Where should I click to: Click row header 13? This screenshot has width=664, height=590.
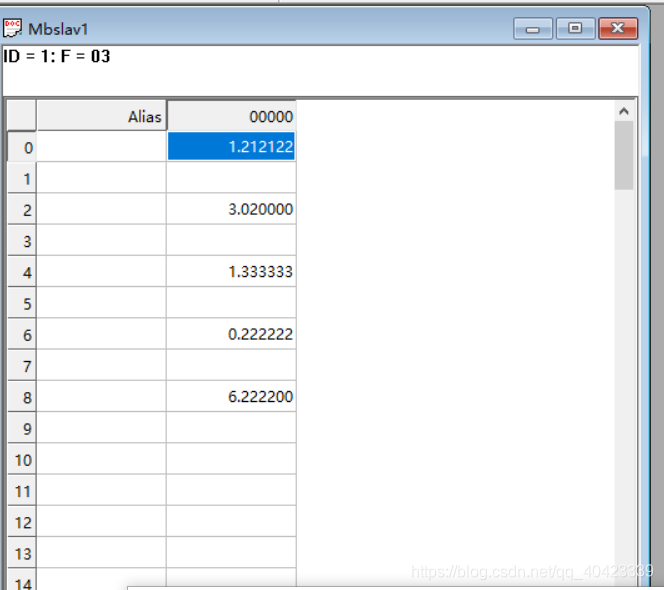pos(22,553)
